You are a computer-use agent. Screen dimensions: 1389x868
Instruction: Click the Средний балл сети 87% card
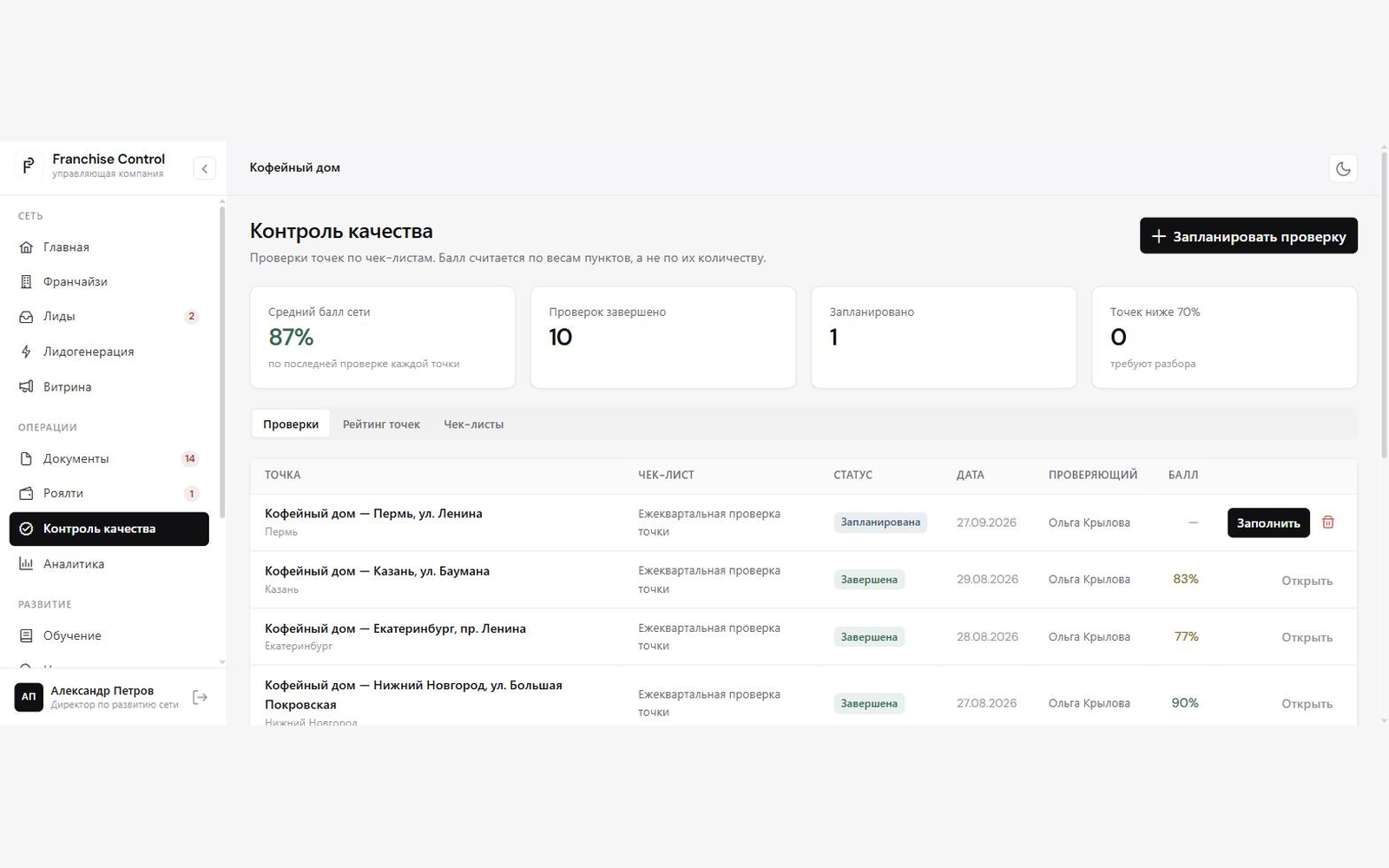pyautogui.click(x=383, y=338)
